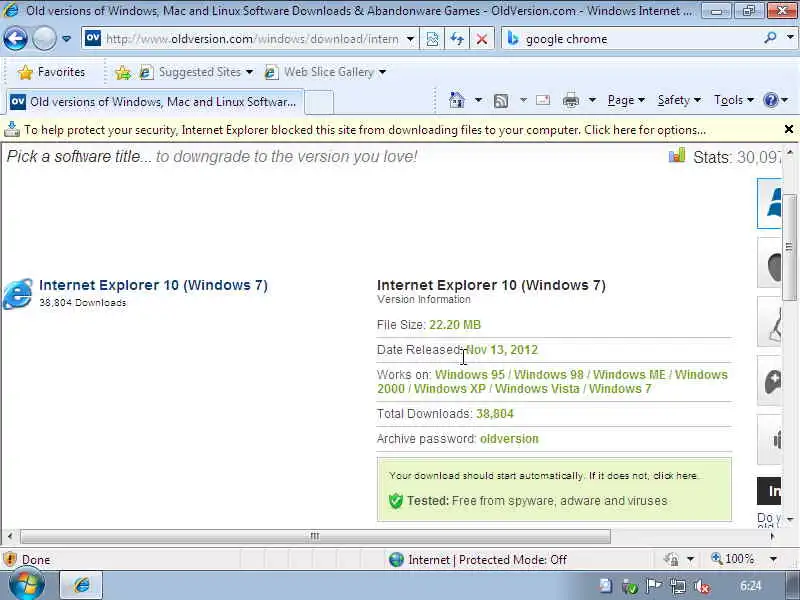Click the green Tested shield icon

point(395,501)
